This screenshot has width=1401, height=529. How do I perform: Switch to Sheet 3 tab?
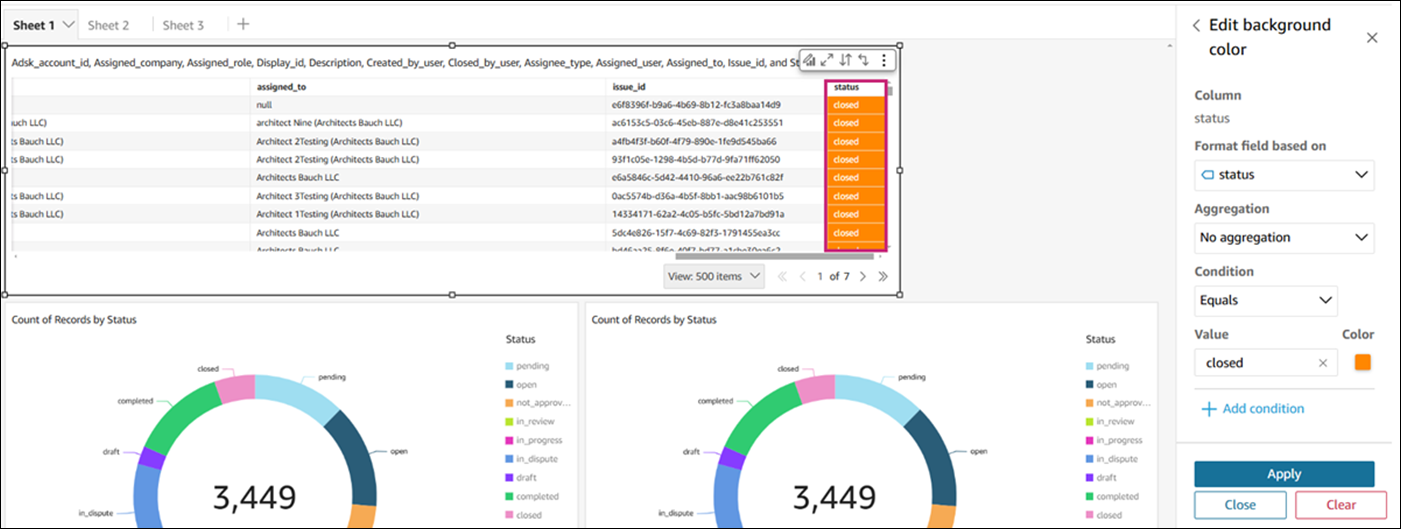[x=183, y=25]
